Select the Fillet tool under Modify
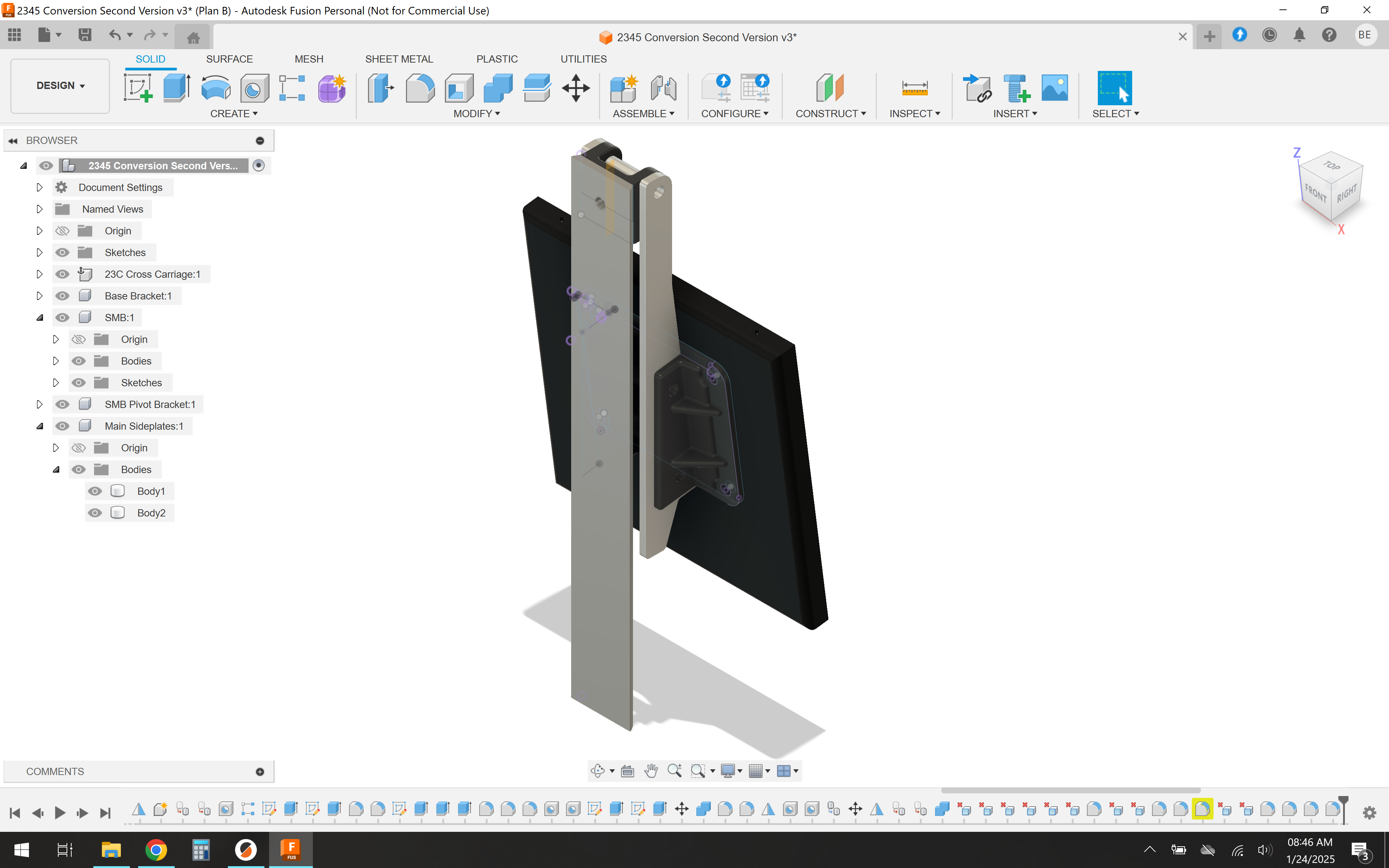1389x868 pixels. [x=420, y=87]
